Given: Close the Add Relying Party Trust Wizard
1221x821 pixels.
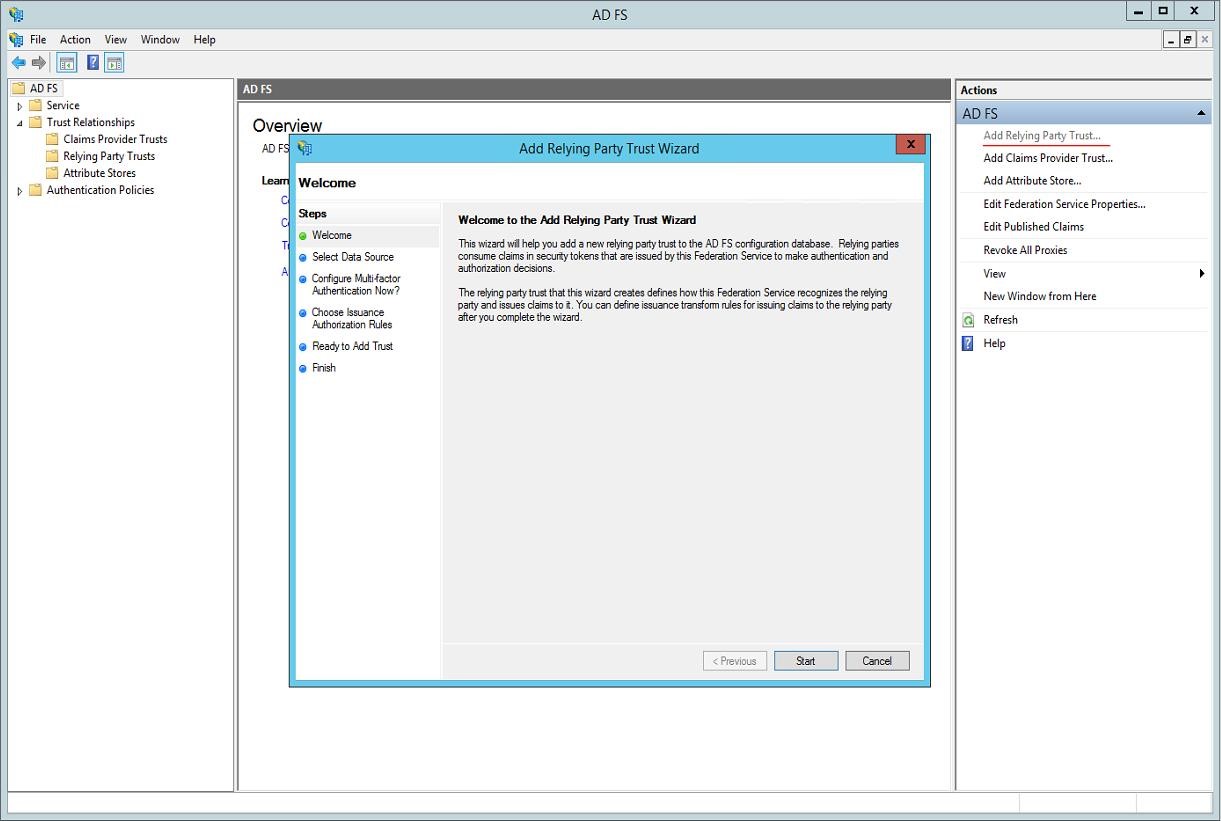Looking at the screenshot, I should 909,145.
